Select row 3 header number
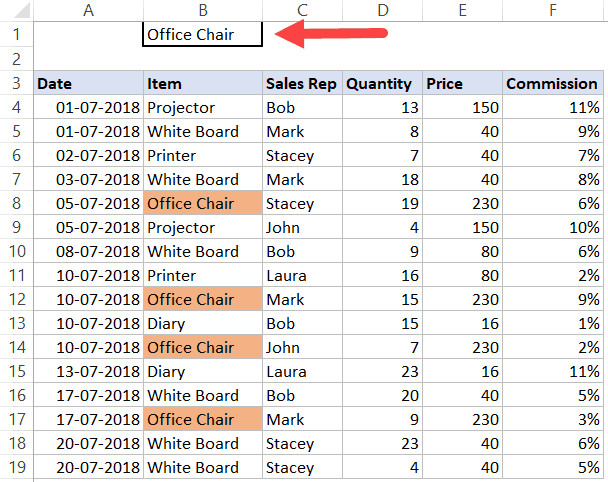 (16, 83)
